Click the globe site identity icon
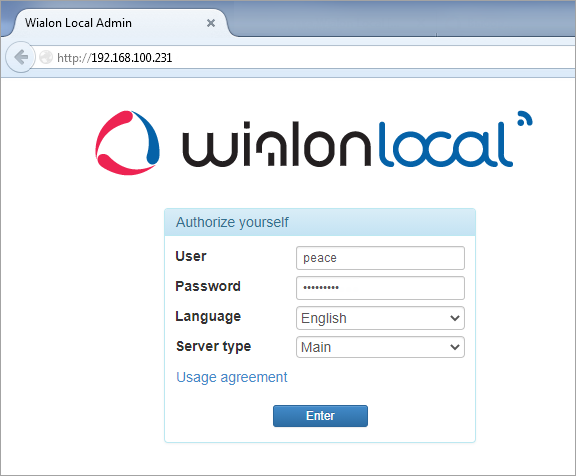The image size is (576, 476). coord(46,57)
